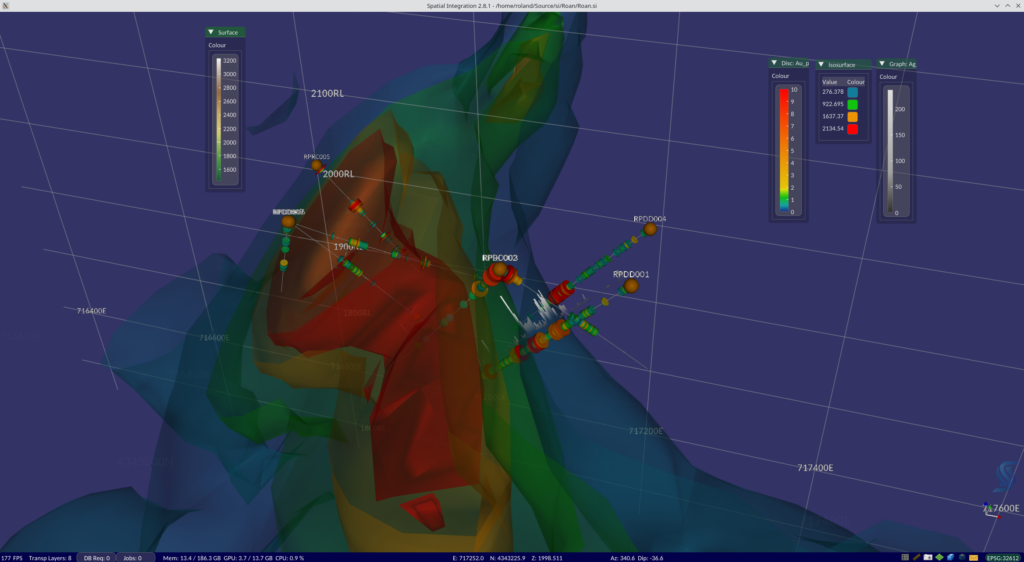The height and width of the screenshot is (562, 1024).
Task: Click the RPDD001 drillhole label
Action: click(631, 274)
